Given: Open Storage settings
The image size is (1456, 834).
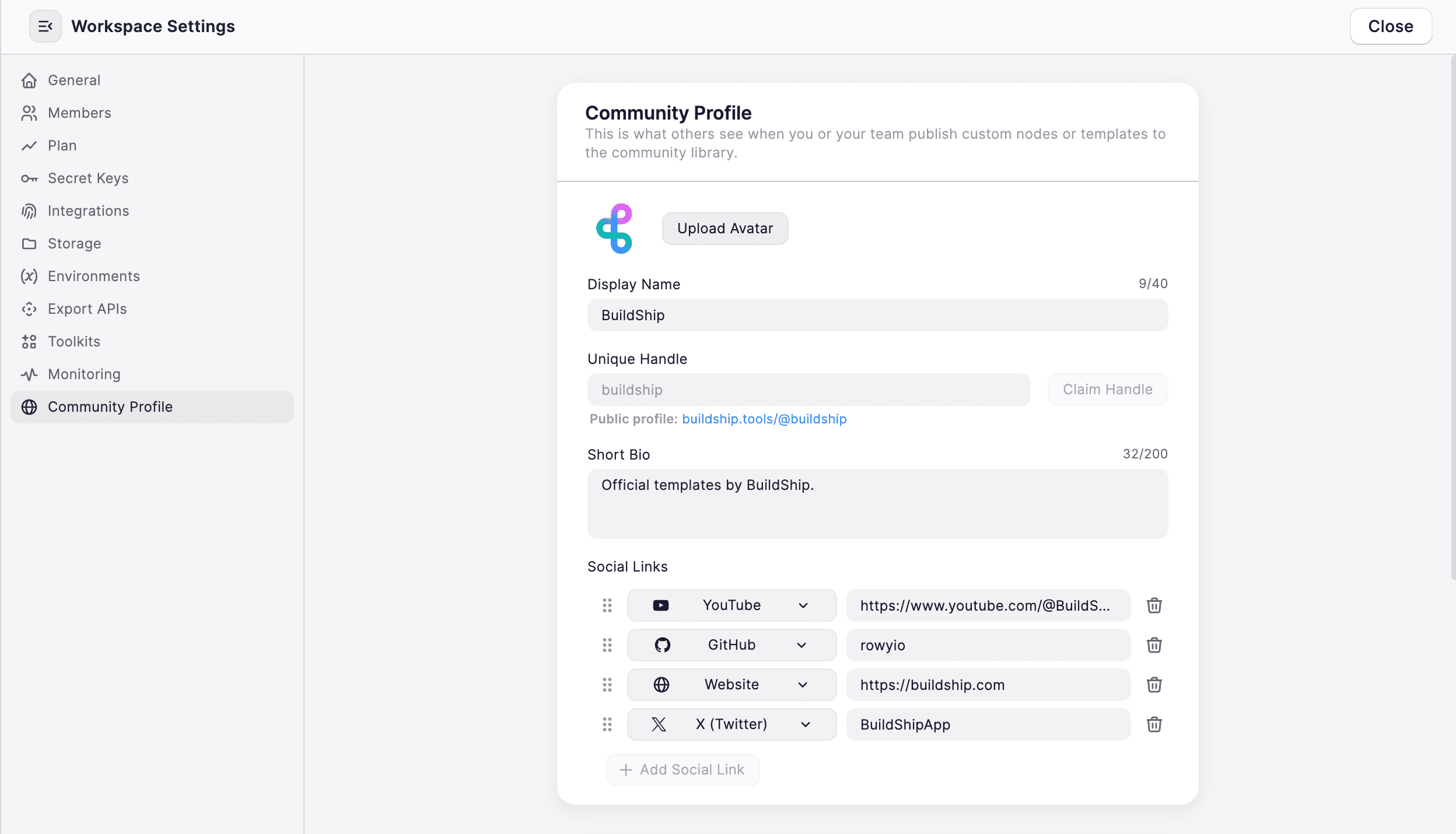Looking at the screenshot, I should (152, 244).
